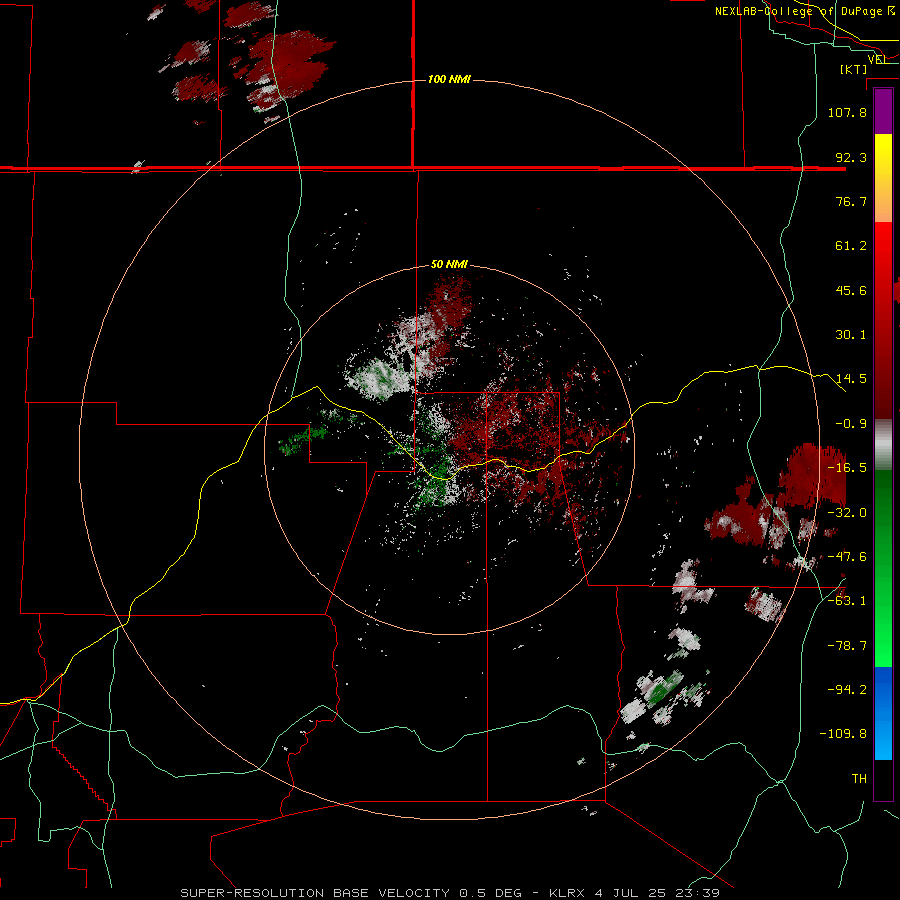Click the blue segment of the color bar

883,713
